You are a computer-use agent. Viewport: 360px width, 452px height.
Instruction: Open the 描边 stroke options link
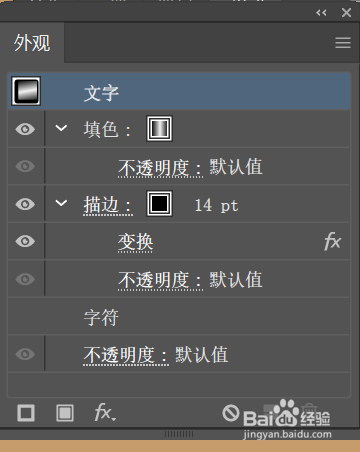tap(108, 205)
